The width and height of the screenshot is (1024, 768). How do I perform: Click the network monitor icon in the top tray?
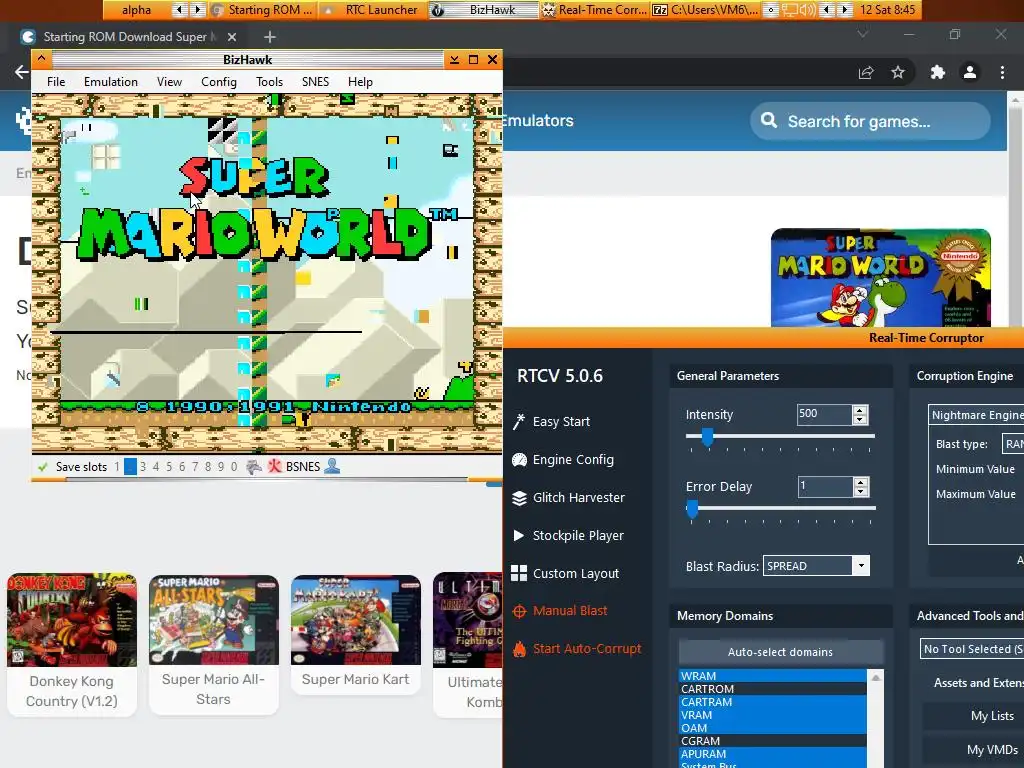(790, 10)
